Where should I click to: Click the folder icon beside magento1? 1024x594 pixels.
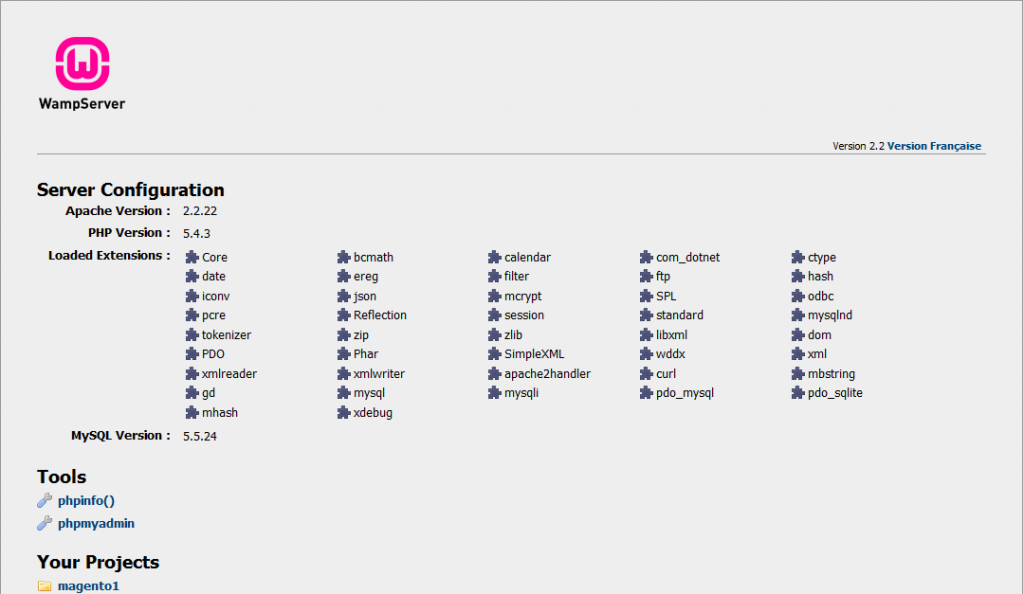click(44, 586)
